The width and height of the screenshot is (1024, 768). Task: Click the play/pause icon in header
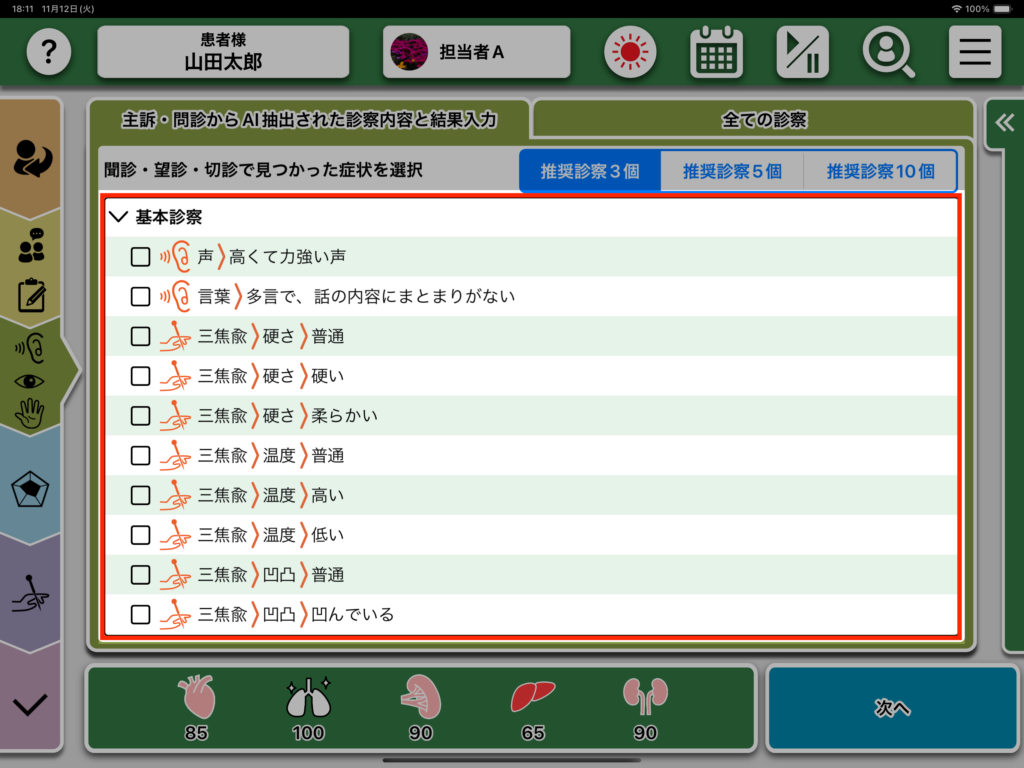click(x=802, y=52)
